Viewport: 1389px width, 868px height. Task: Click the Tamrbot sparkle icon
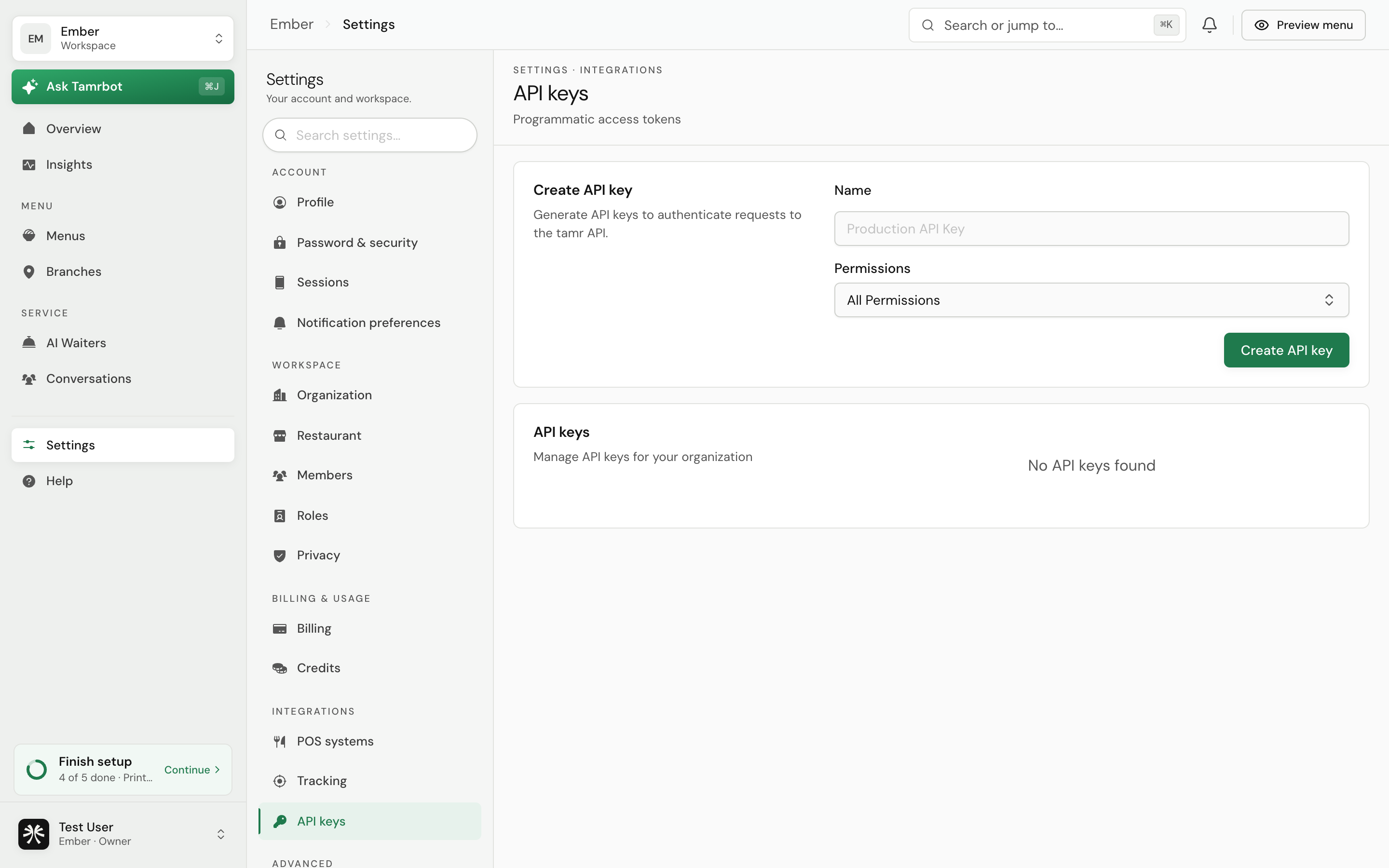point(30,87)
